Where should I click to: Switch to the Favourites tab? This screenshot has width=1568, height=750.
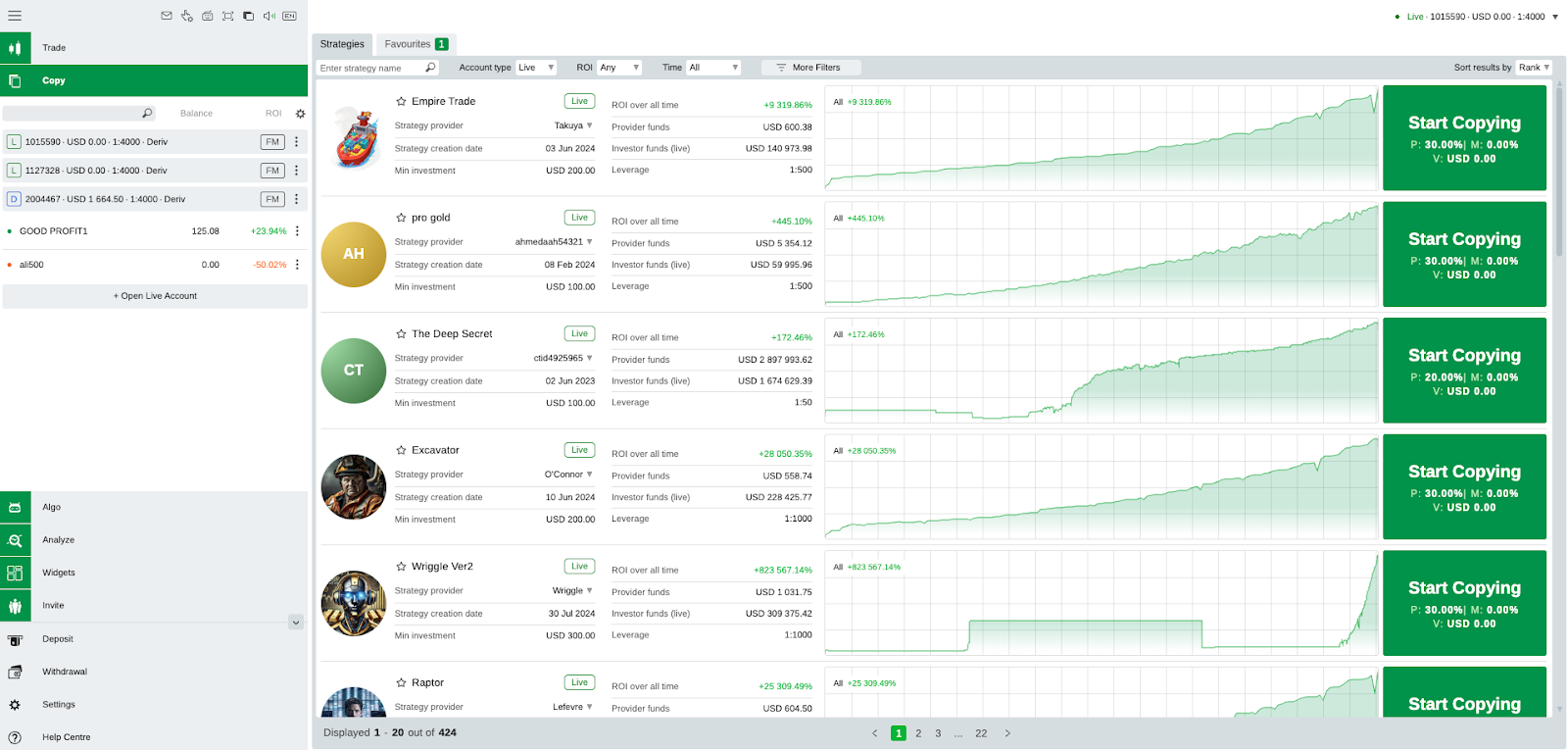(x=416, y=44)
